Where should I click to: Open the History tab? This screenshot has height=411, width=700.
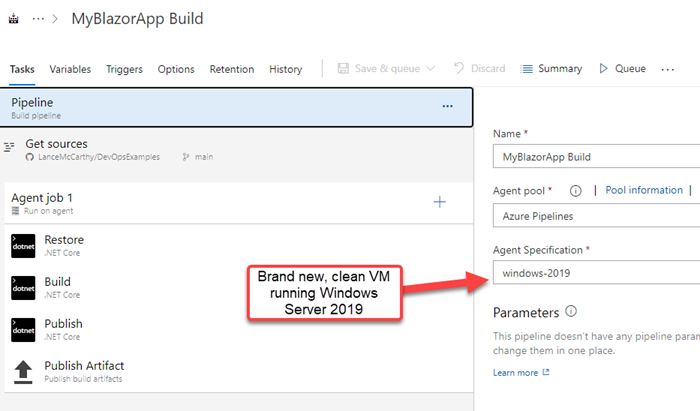coord(285,69)
